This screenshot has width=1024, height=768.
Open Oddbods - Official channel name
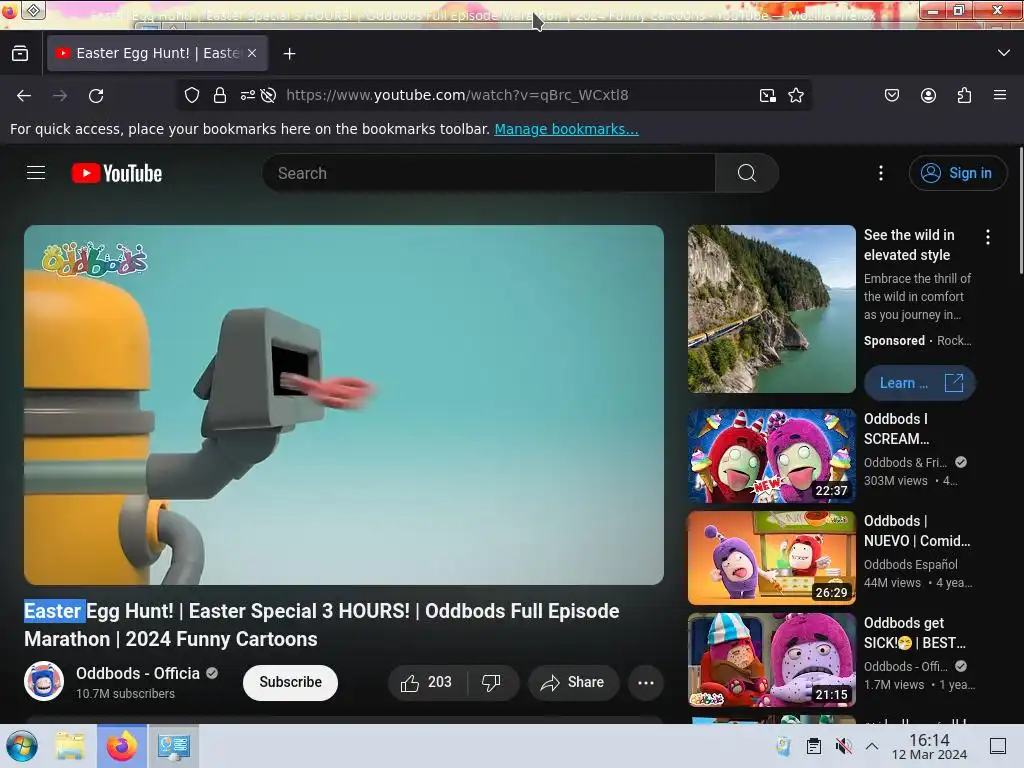tap(138, 673)
